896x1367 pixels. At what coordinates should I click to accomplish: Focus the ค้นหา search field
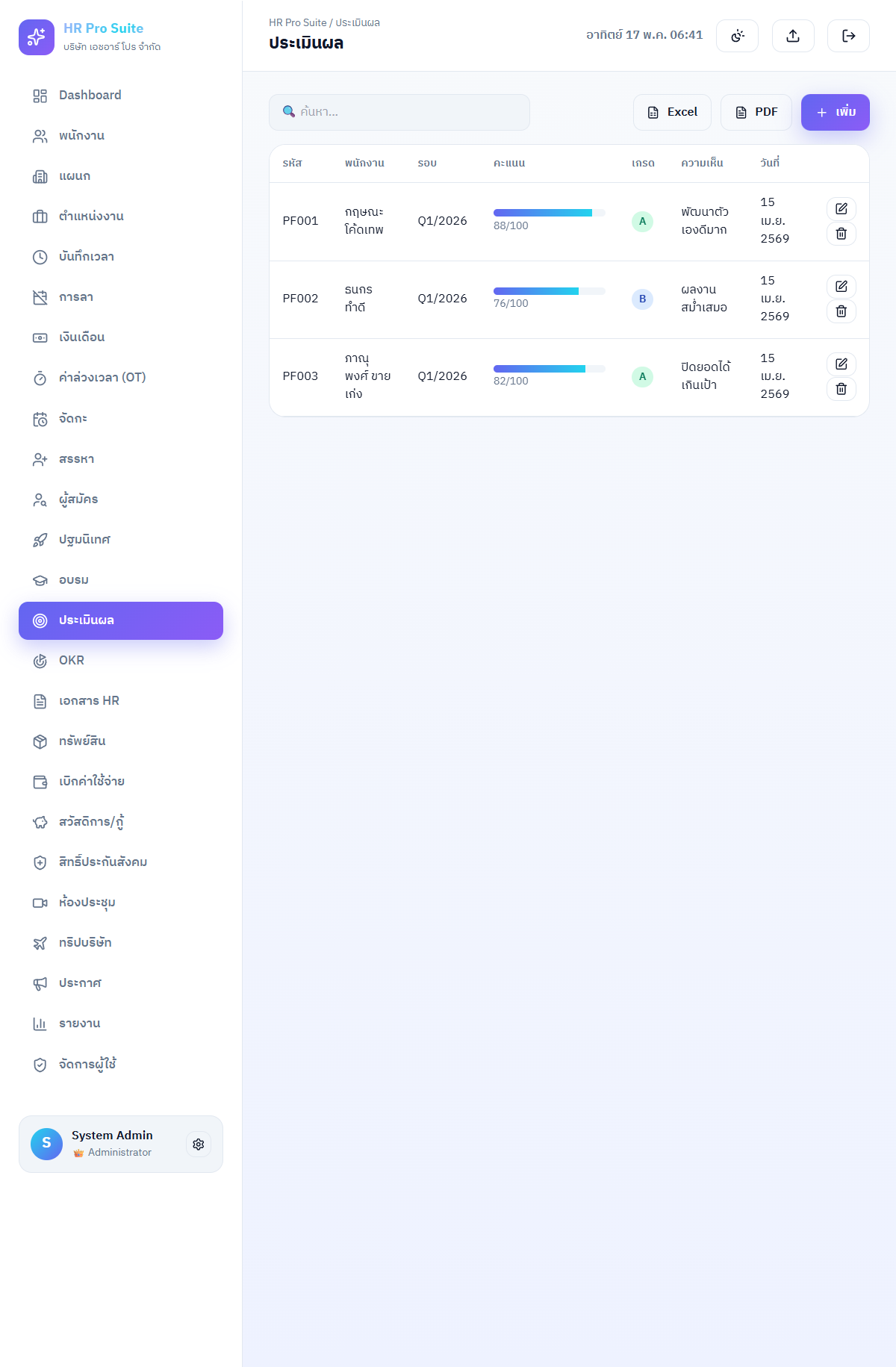coord(399,112)
